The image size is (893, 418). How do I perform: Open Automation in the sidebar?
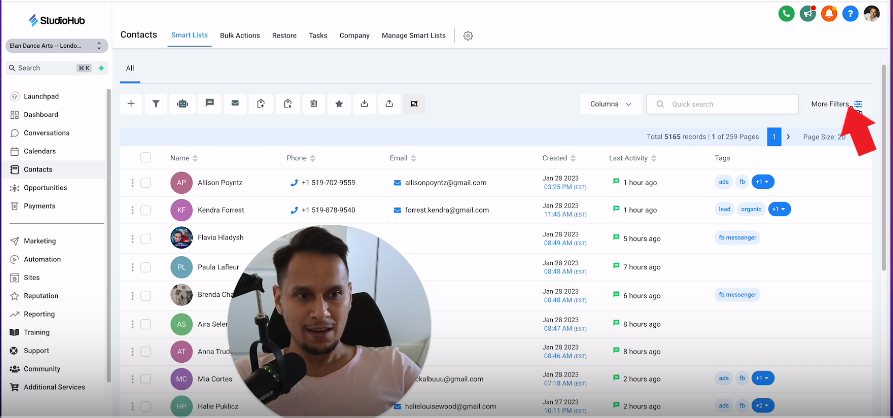click(42, 259)
